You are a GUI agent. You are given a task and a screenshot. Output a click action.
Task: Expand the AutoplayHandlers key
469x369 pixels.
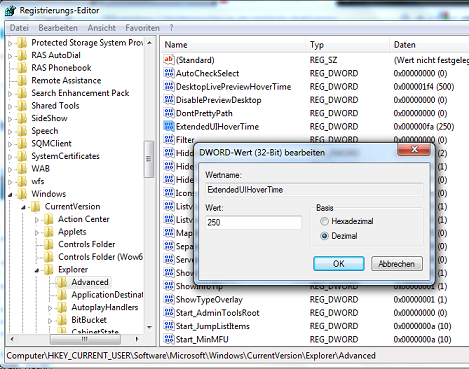[x=50, y=308]
